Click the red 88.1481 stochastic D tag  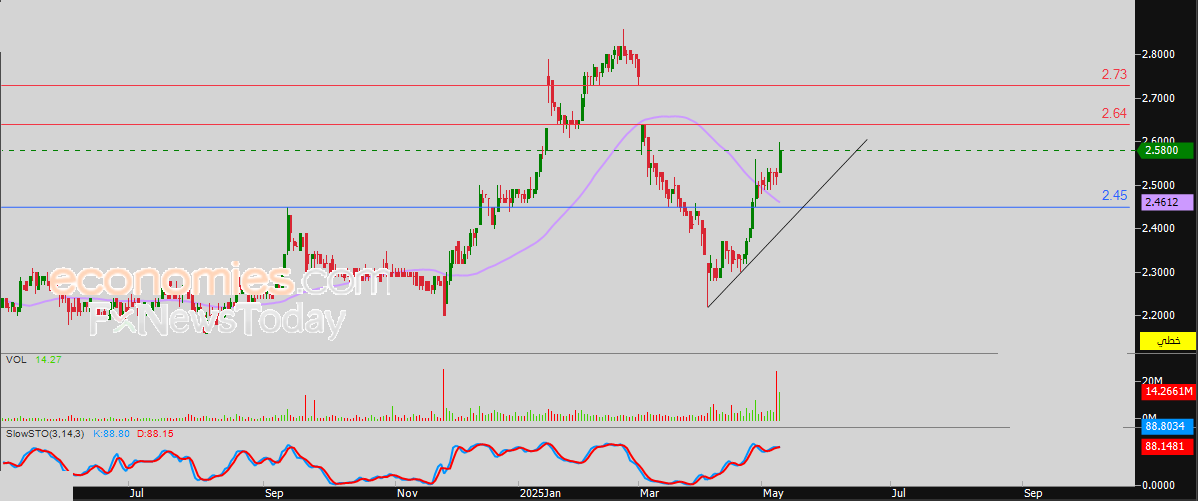pyautogui.click(x=1167, y=448)
